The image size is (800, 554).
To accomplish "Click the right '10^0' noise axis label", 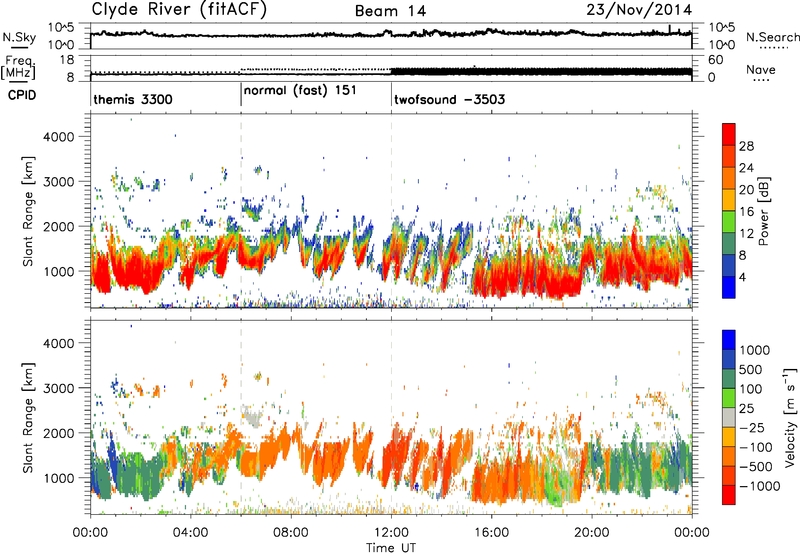I will pyautogui.click(x=722, y=45).
